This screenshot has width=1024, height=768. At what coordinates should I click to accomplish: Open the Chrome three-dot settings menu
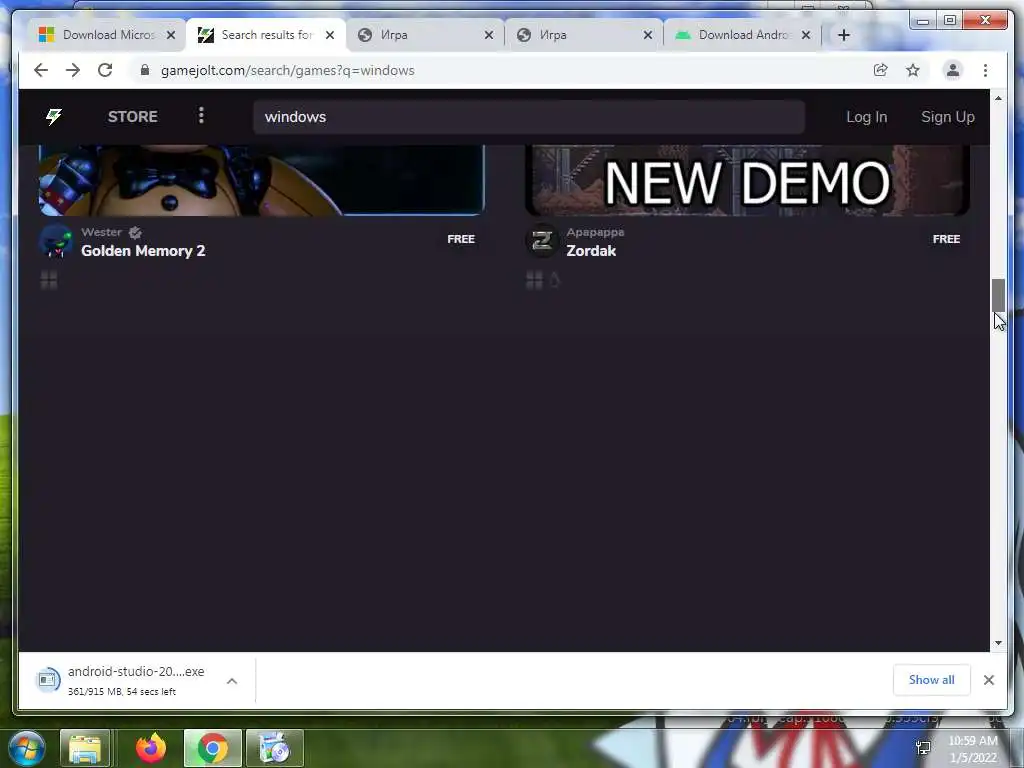click(x=985, y=70)
